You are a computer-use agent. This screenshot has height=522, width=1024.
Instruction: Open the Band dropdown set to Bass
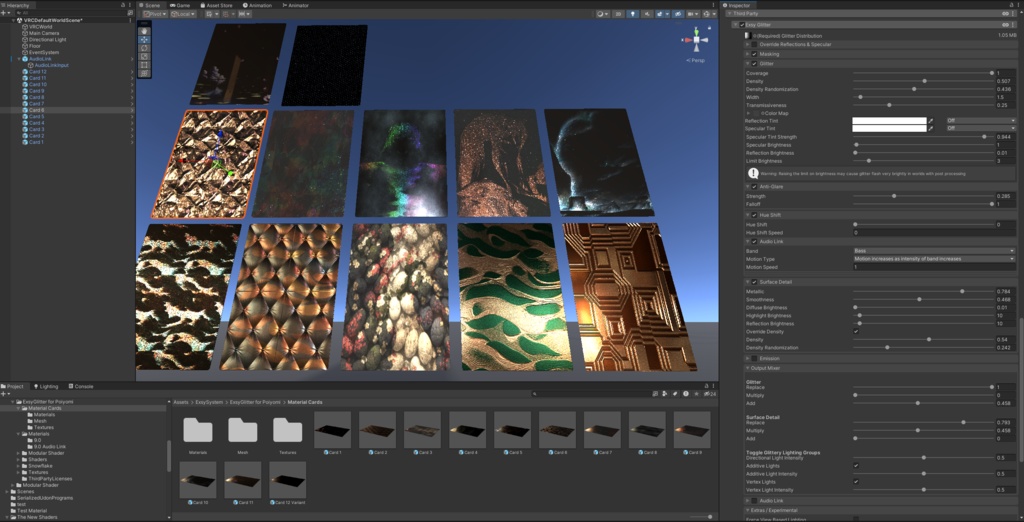(x=933, y=250)
